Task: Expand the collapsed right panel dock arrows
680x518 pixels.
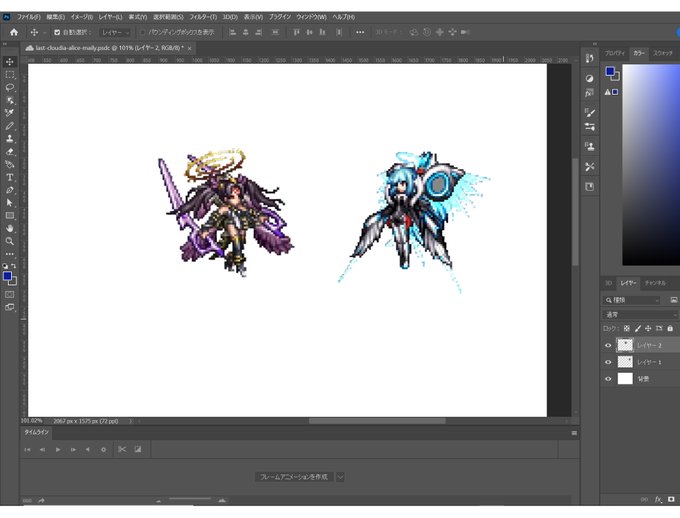Action: 595,44
